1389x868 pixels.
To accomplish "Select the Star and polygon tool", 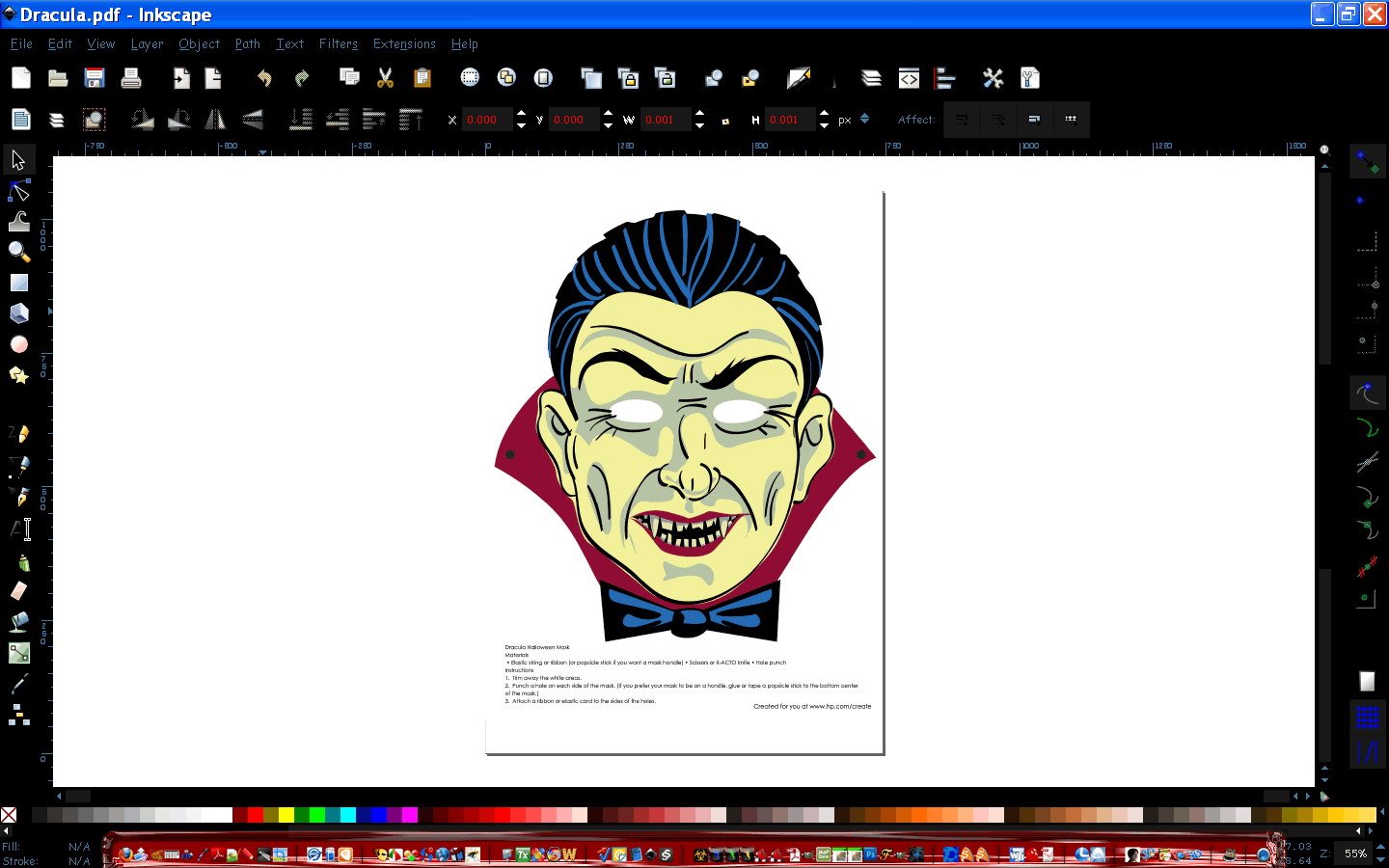I will (19, 375).
